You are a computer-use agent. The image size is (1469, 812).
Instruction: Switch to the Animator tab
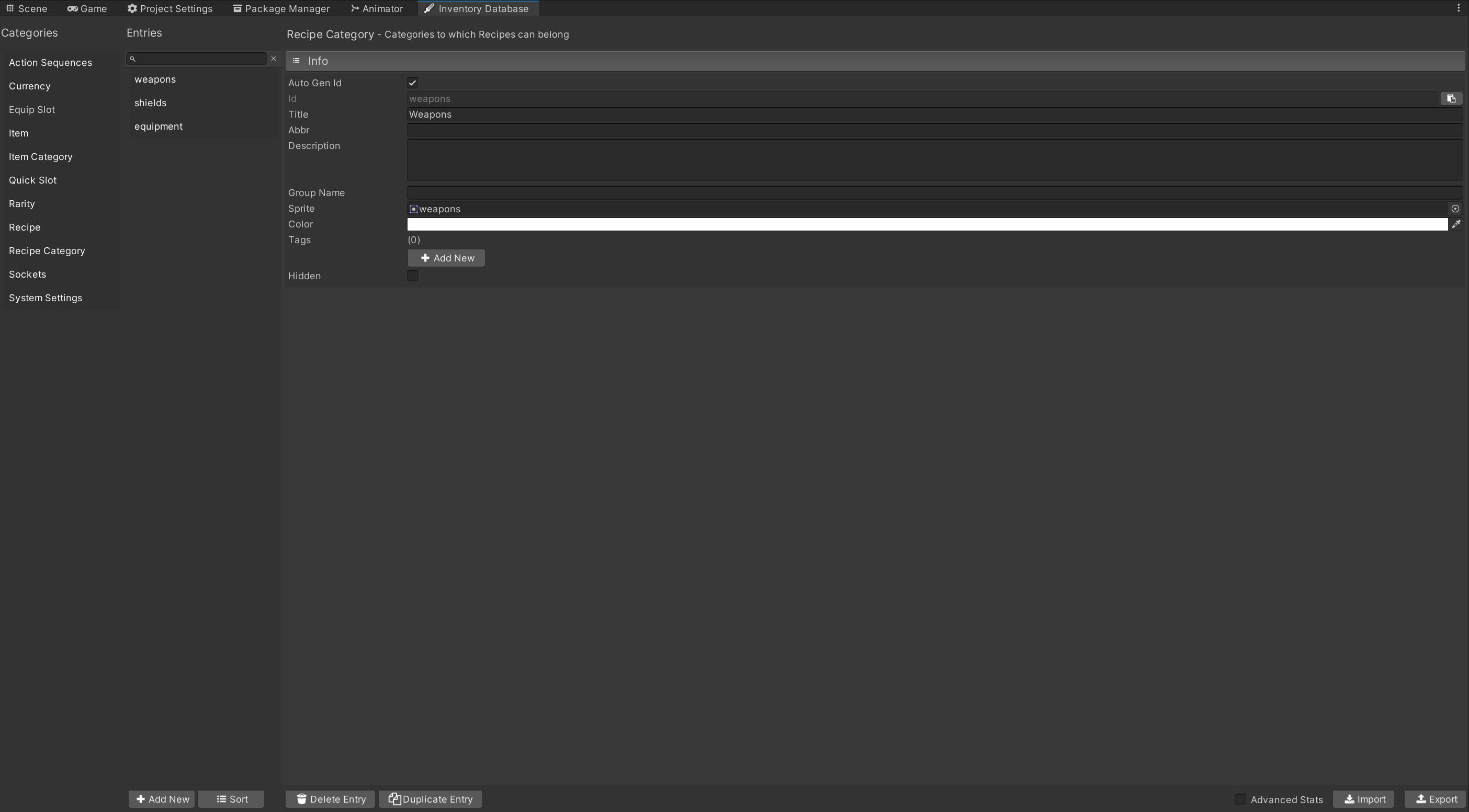click(x=377, y=8)
